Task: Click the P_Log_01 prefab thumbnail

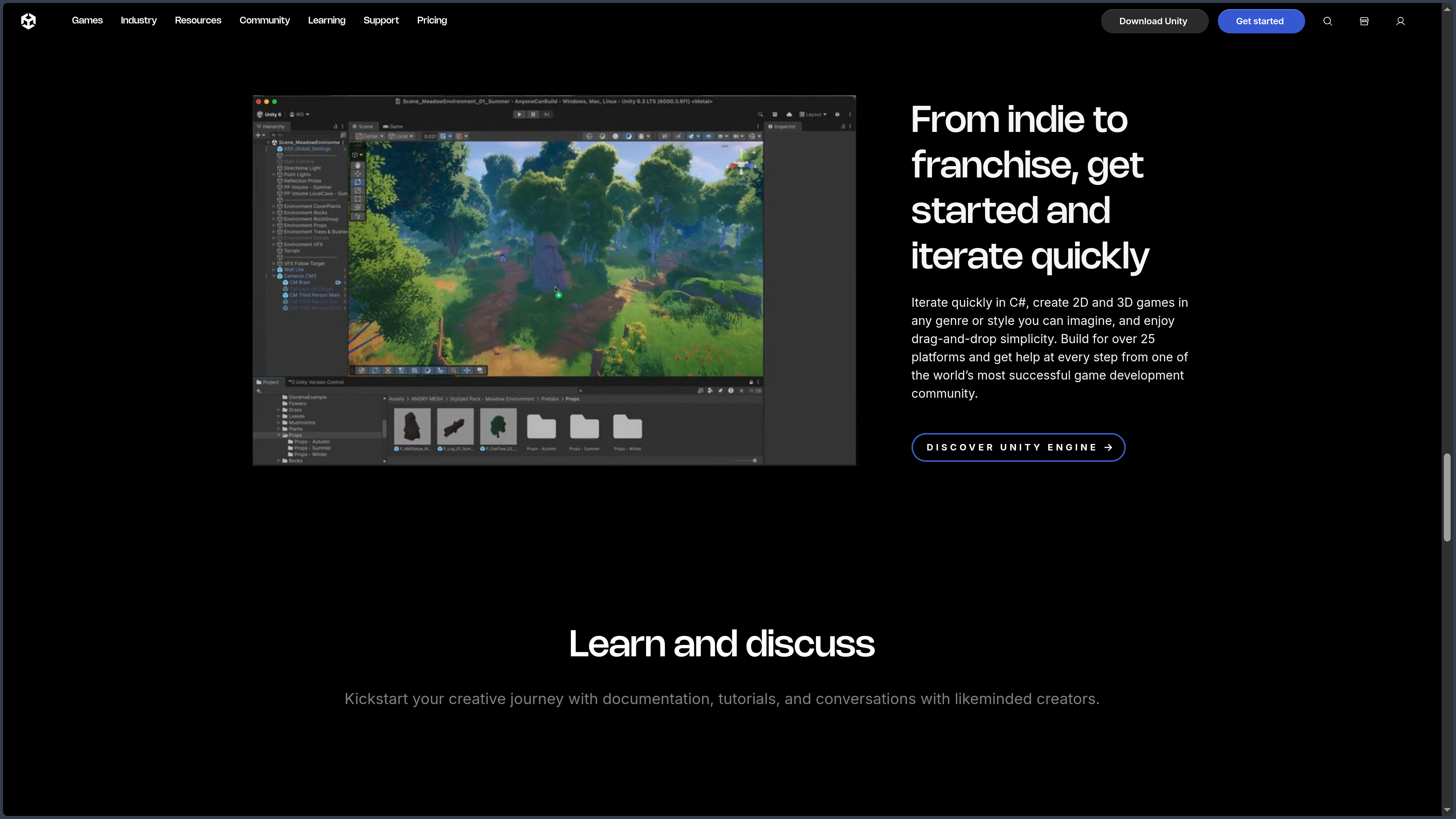Action: [455, 426]
